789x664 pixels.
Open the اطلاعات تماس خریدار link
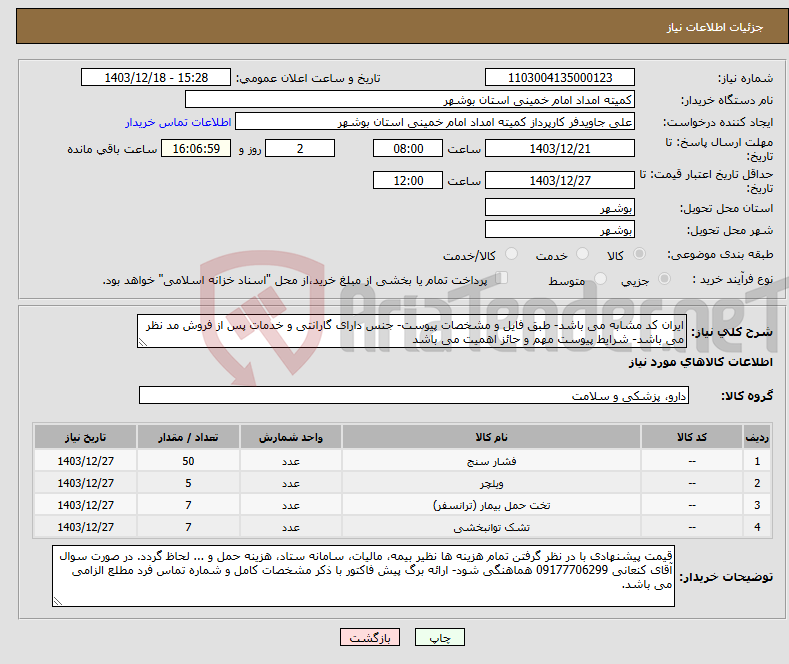tap(178, 122)
